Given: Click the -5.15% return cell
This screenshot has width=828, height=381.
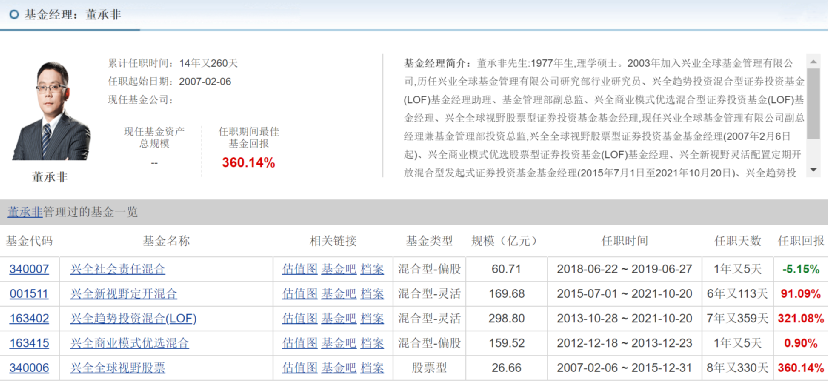Looking at the screenshot, I should [x=801, y=269].
